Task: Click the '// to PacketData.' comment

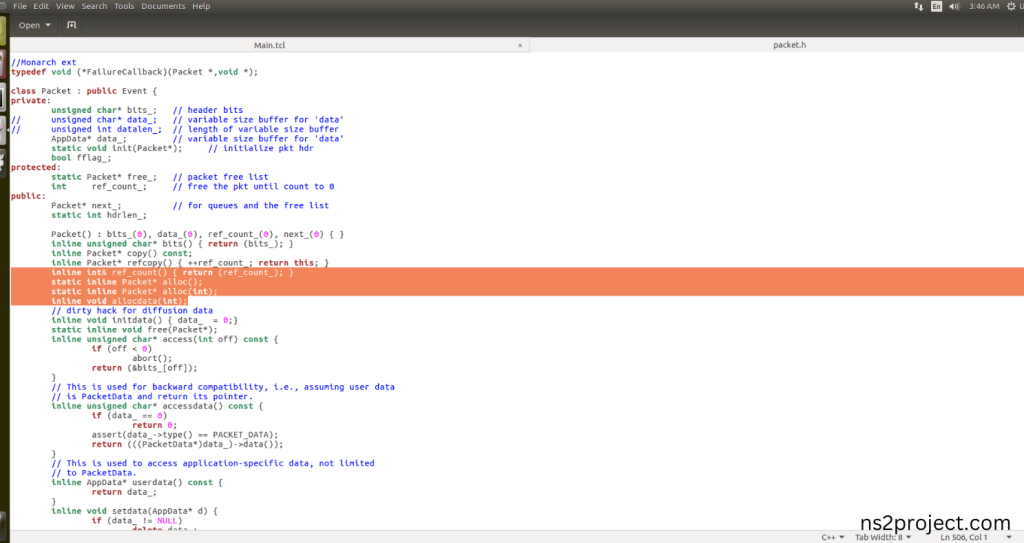Action: pos(93,473)
